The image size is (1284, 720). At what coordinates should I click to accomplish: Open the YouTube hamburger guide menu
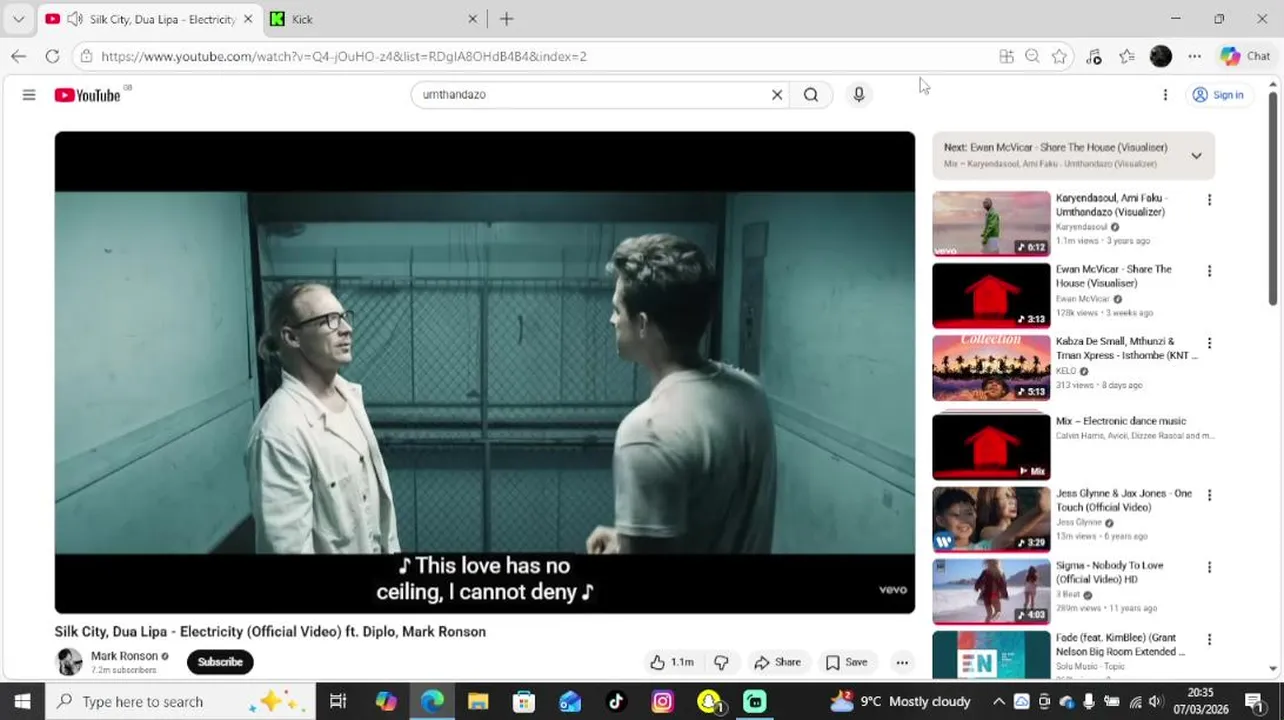pos(29,95)
